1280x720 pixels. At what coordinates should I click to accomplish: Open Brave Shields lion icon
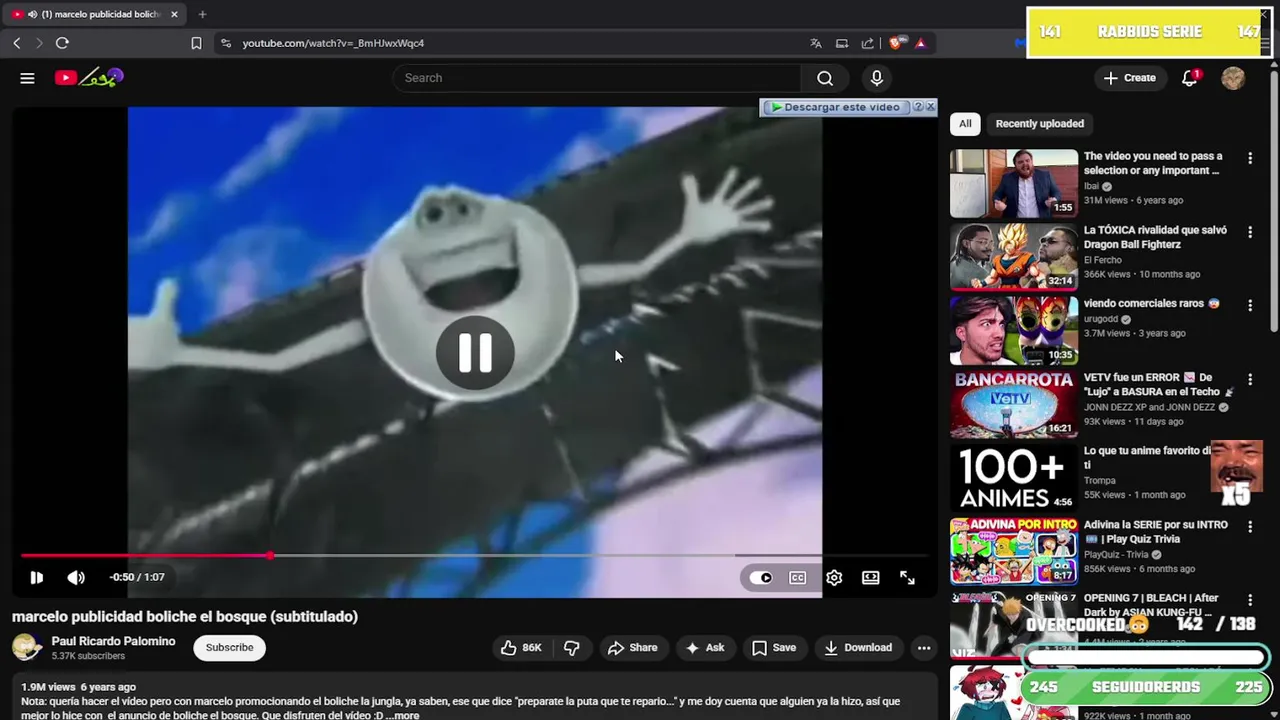click(x=896, y=43)
